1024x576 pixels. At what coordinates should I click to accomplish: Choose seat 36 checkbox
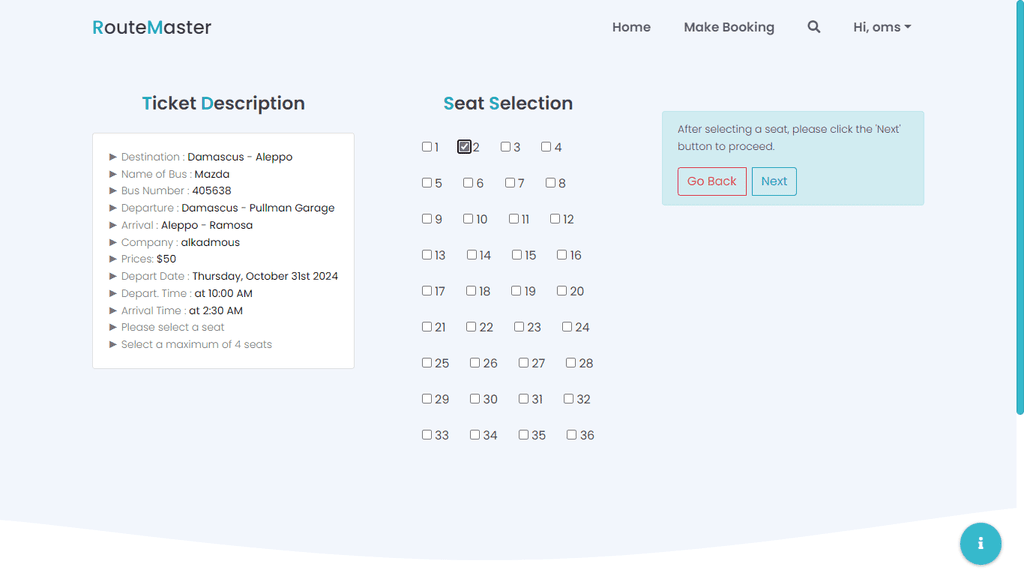pyautogui.click(x=571, y=434)
